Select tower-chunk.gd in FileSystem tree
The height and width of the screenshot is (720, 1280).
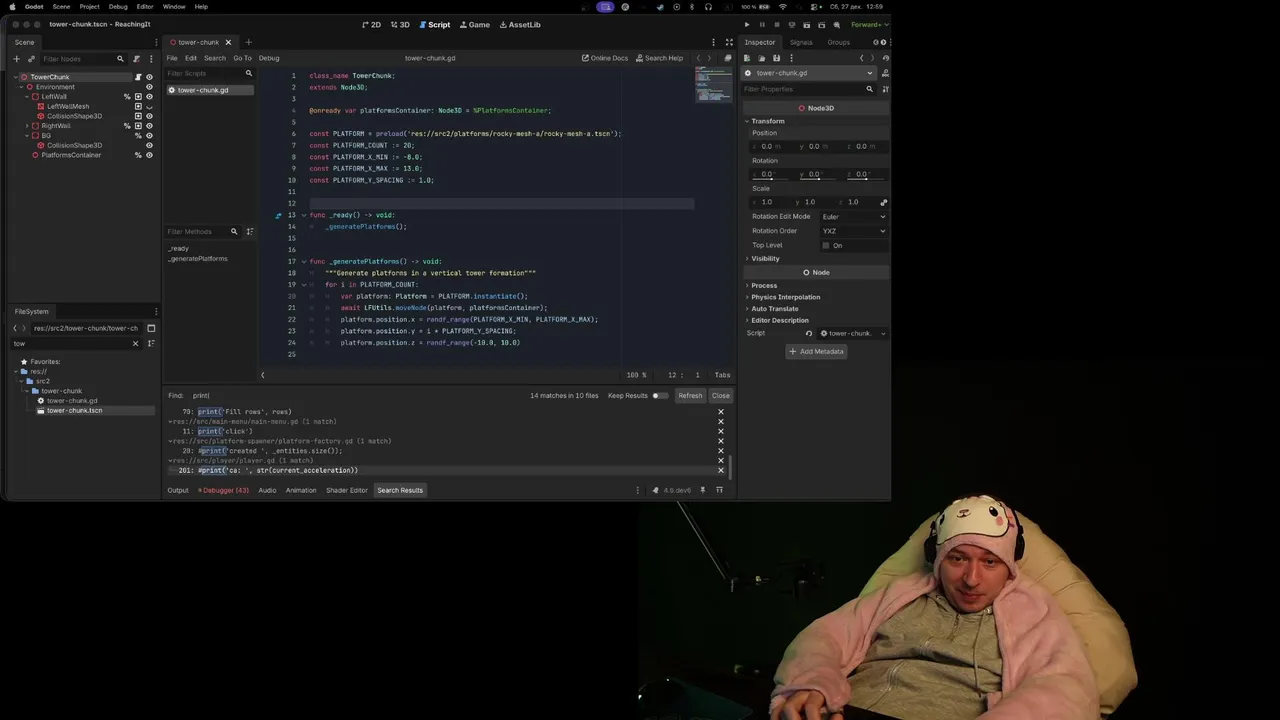pos(71,401)
